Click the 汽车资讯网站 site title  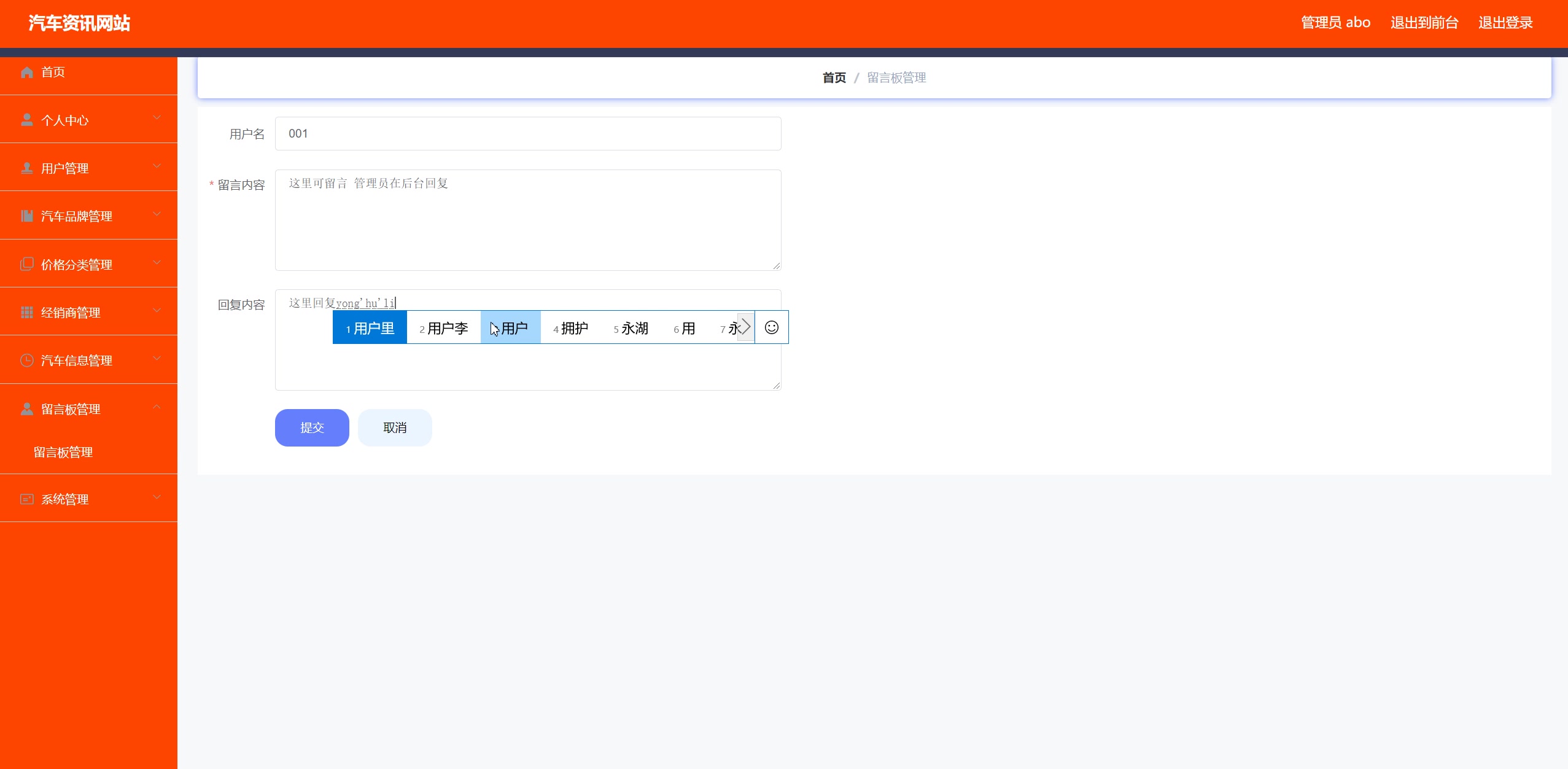point(79,23)
